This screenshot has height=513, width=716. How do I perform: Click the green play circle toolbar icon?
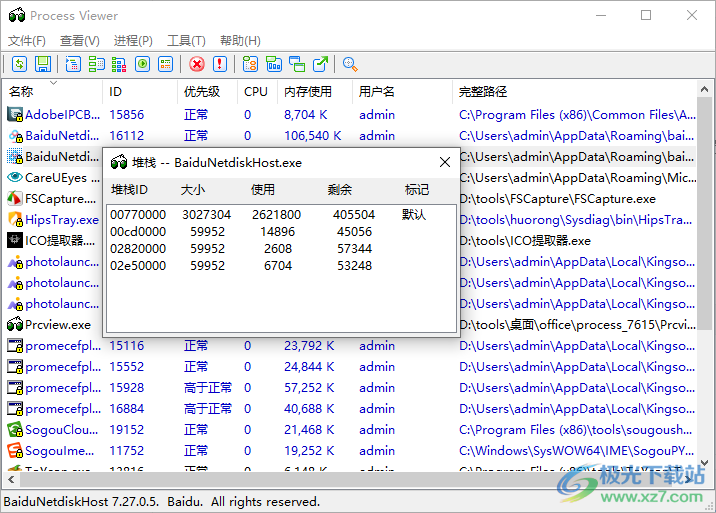(x=142, y=64)
